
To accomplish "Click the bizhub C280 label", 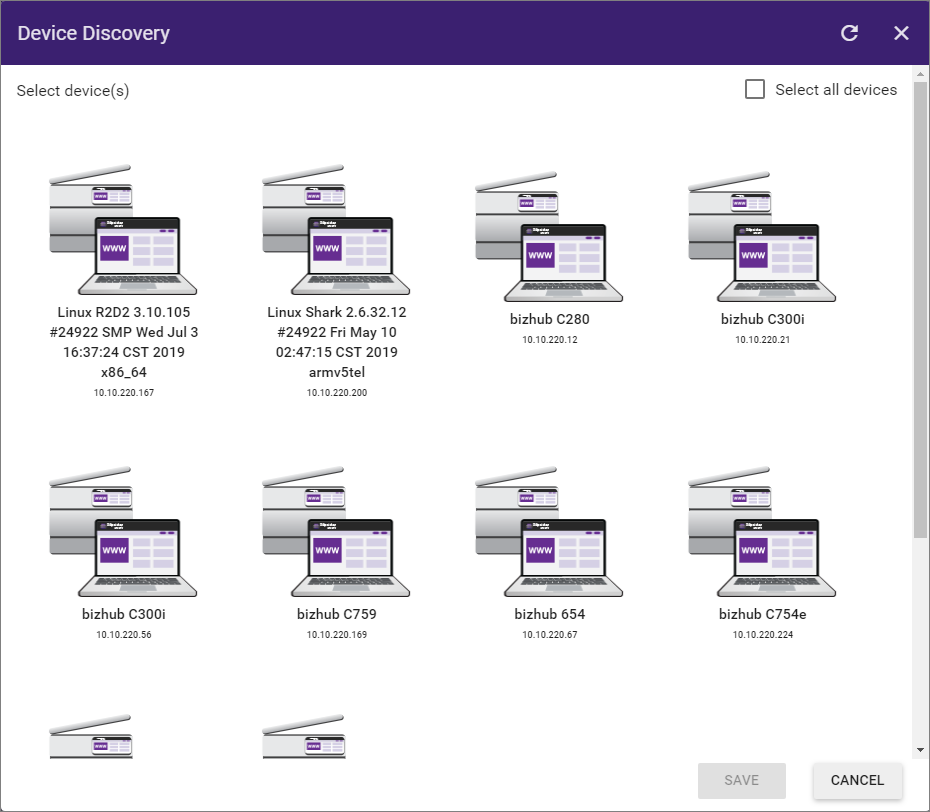I will tap(549, 319).
